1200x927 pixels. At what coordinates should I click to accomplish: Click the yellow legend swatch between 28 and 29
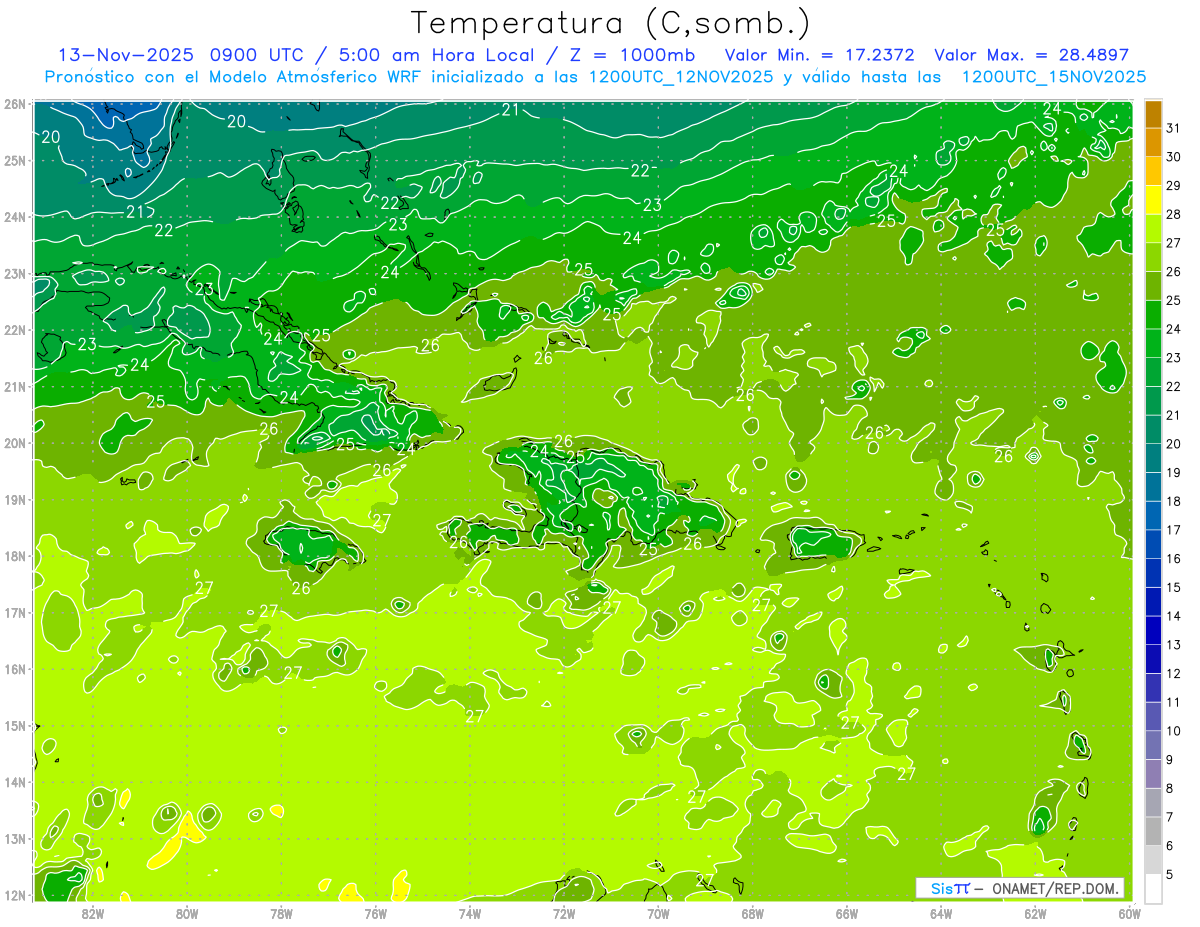(x=1153, y=200)
